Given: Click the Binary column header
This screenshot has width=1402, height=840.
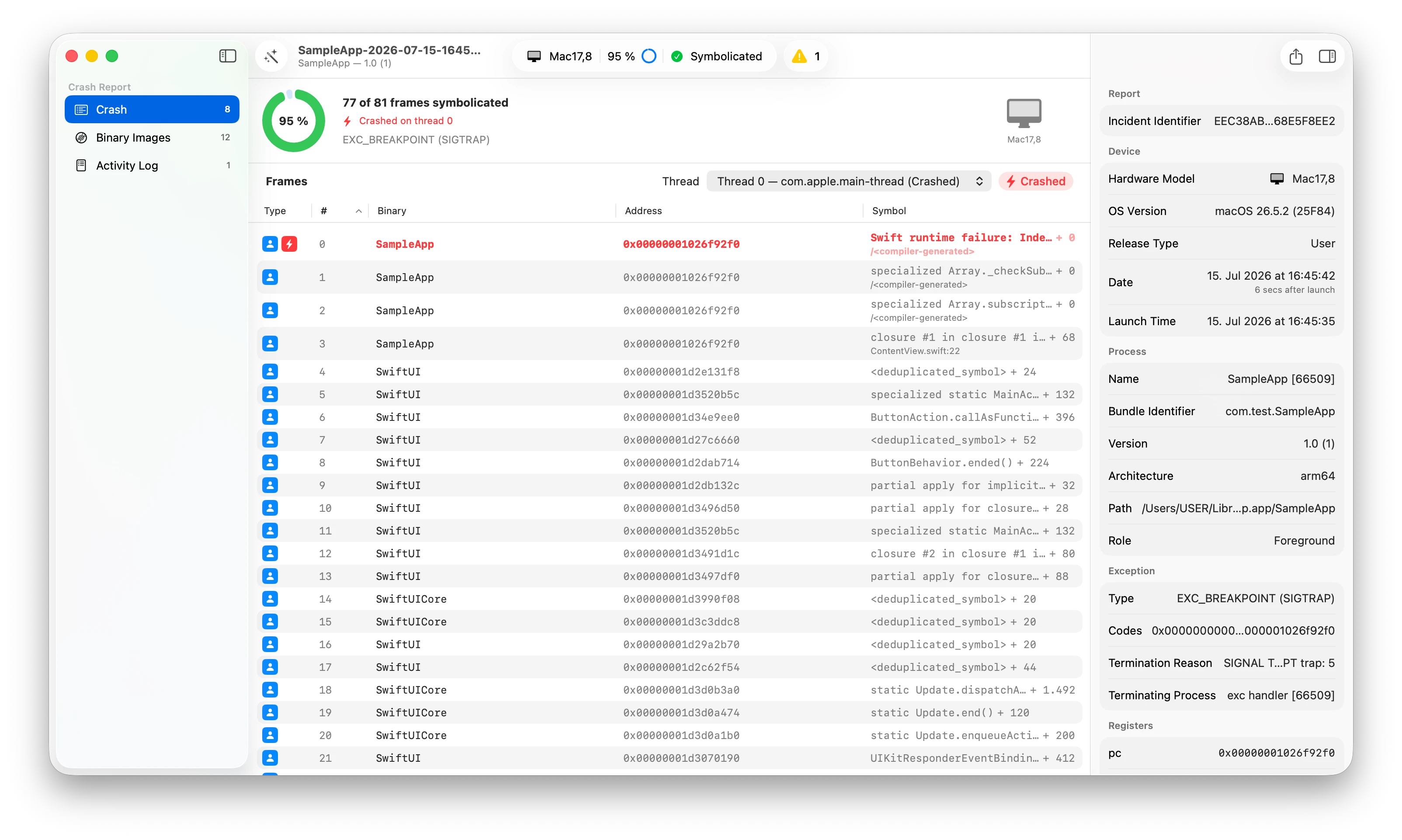Looking at the screenshot, I should (392, 211).
